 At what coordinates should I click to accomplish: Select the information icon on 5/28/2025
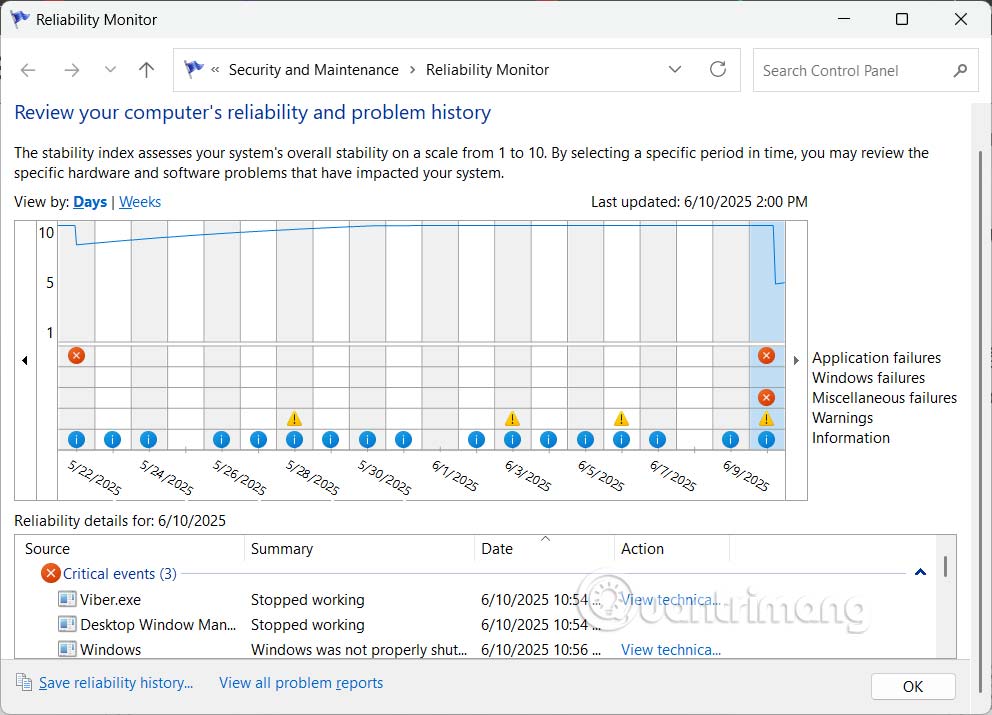tap(294, 439)
